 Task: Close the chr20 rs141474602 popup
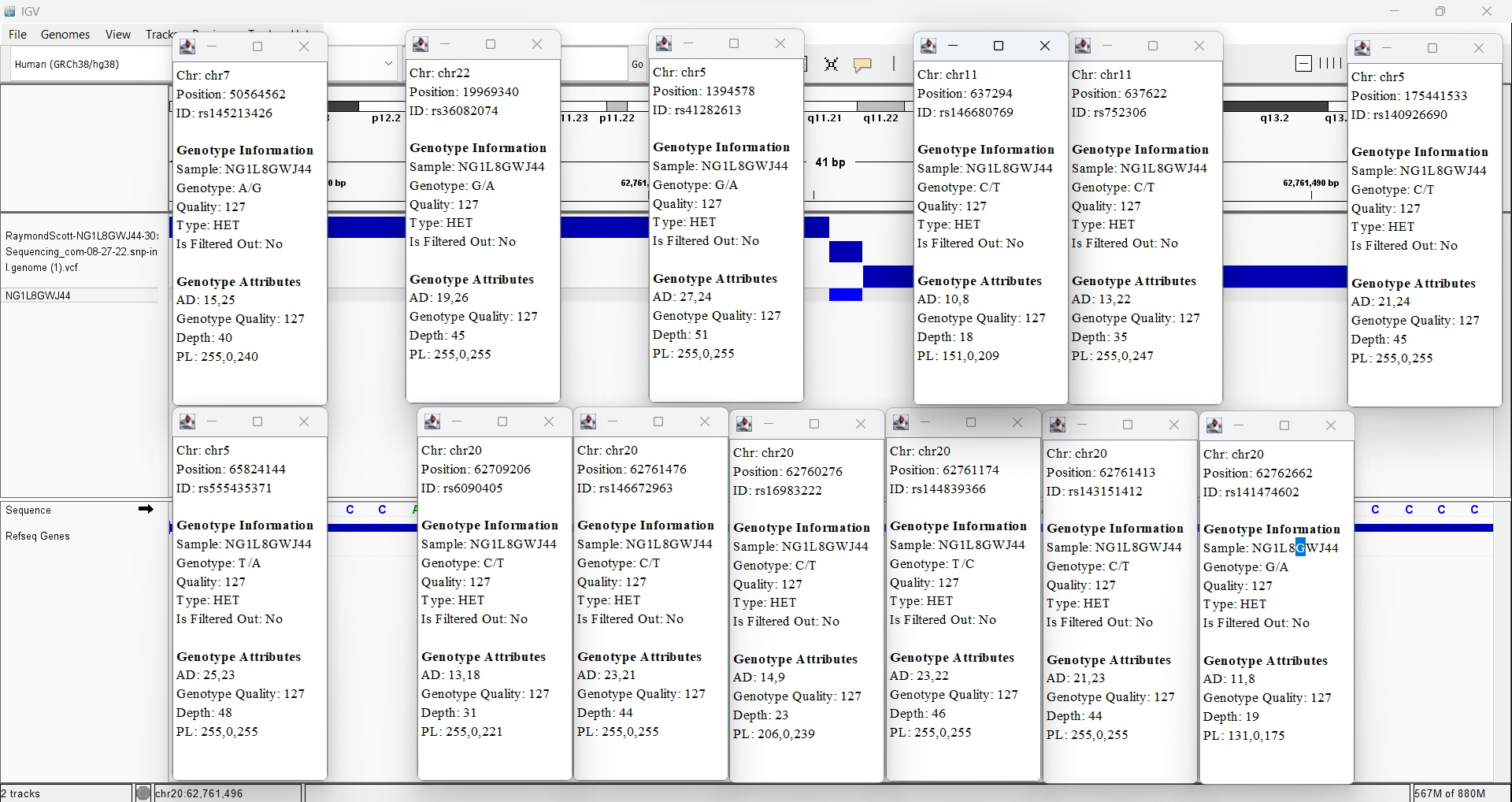tap(1331, 425)
